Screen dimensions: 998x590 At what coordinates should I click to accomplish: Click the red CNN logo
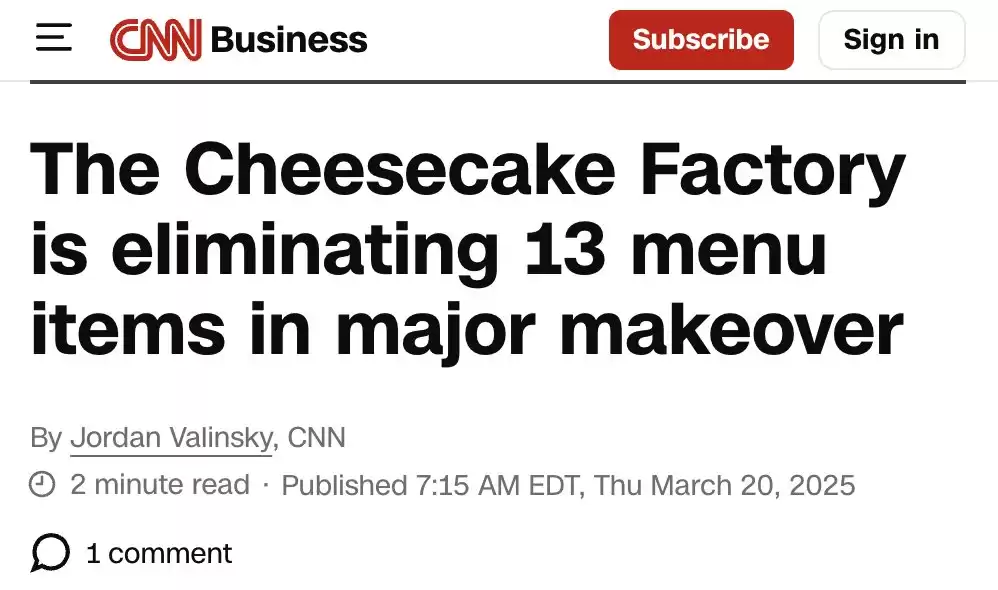pyautogui.click(x=156, y=39)
